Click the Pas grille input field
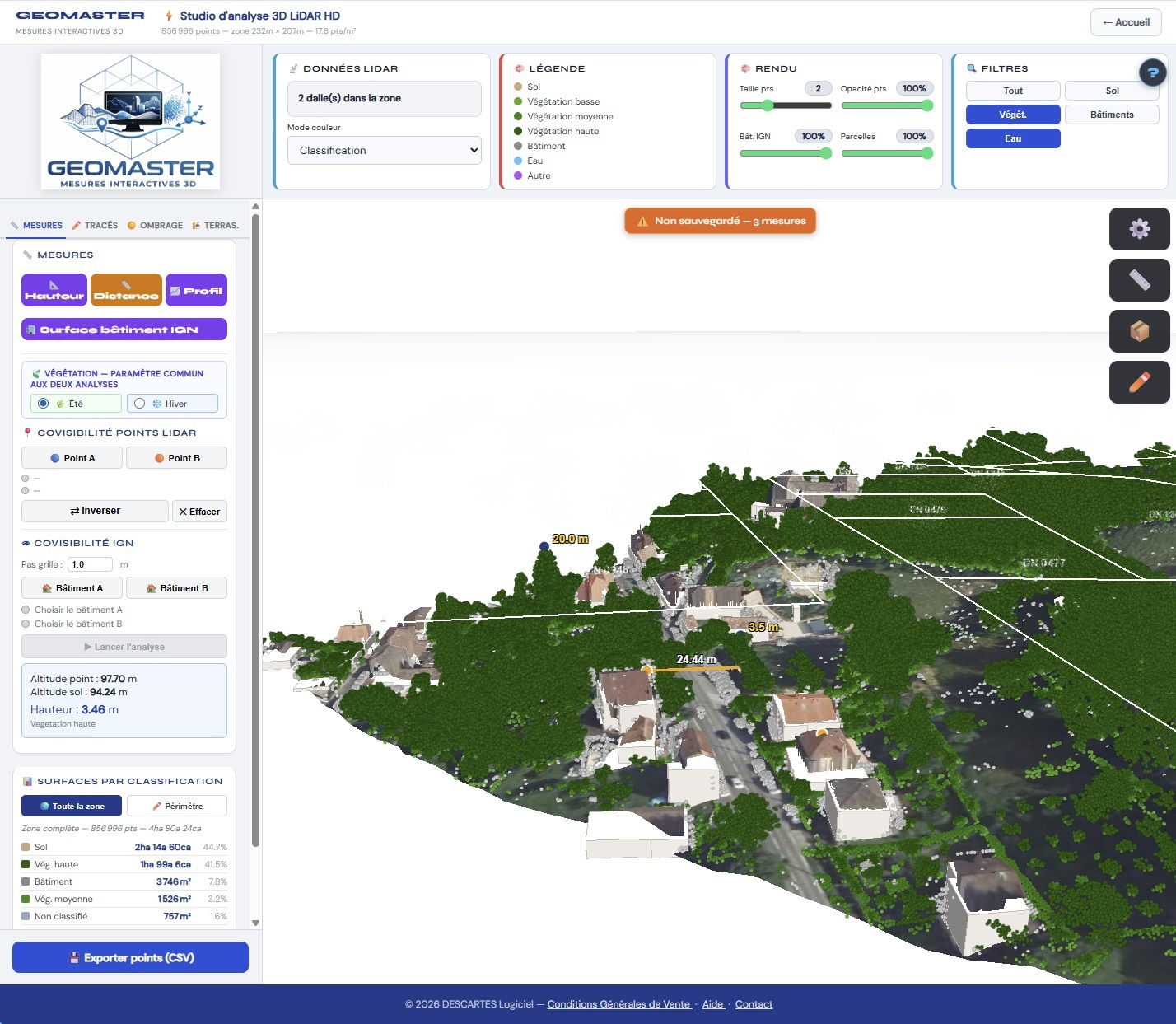Viewport: 1176px width, 1024px height. (x=89, y=564)
